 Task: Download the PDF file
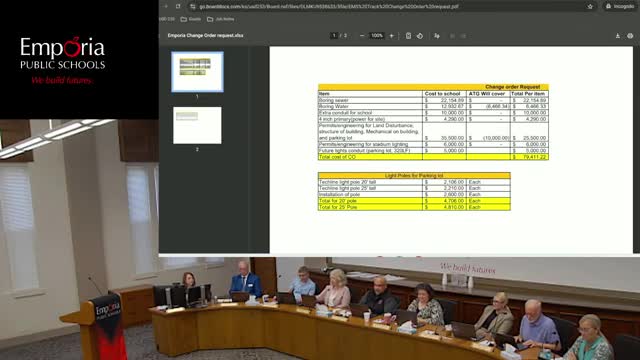(618, 36)
